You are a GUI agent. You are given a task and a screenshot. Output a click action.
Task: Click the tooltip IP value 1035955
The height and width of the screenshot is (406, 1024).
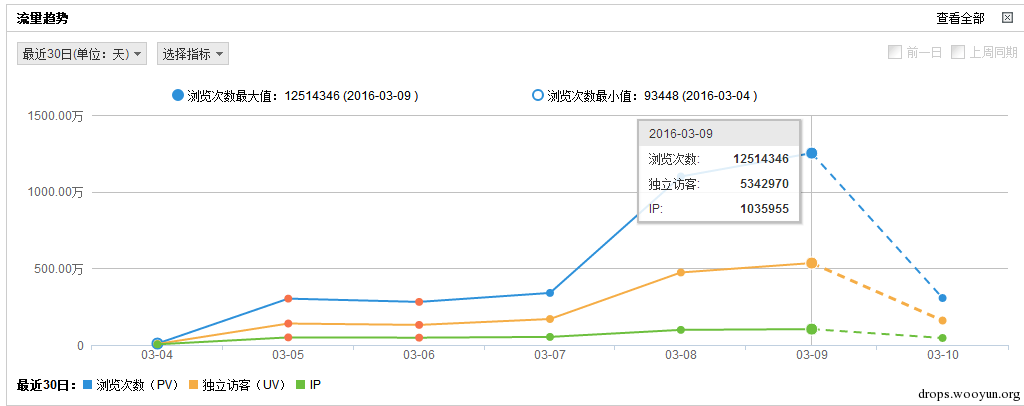(764, 210)
